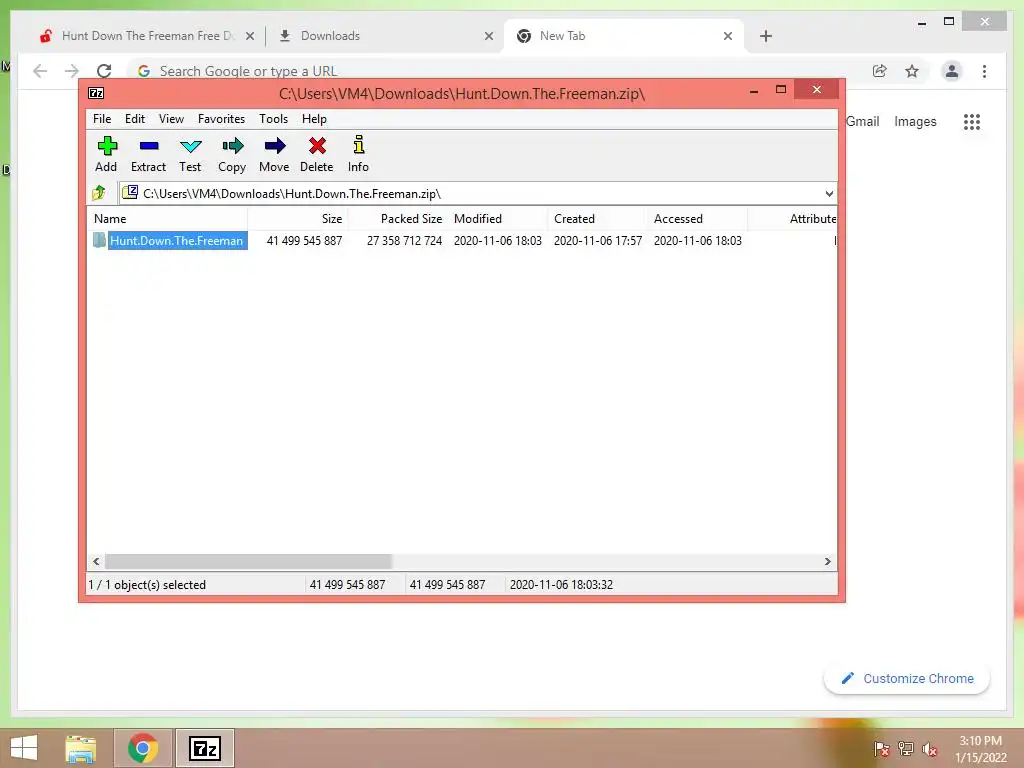Click the Chrome address bar
The width and height of the screenshot is (1024, 768).
(x=496, y=71)
